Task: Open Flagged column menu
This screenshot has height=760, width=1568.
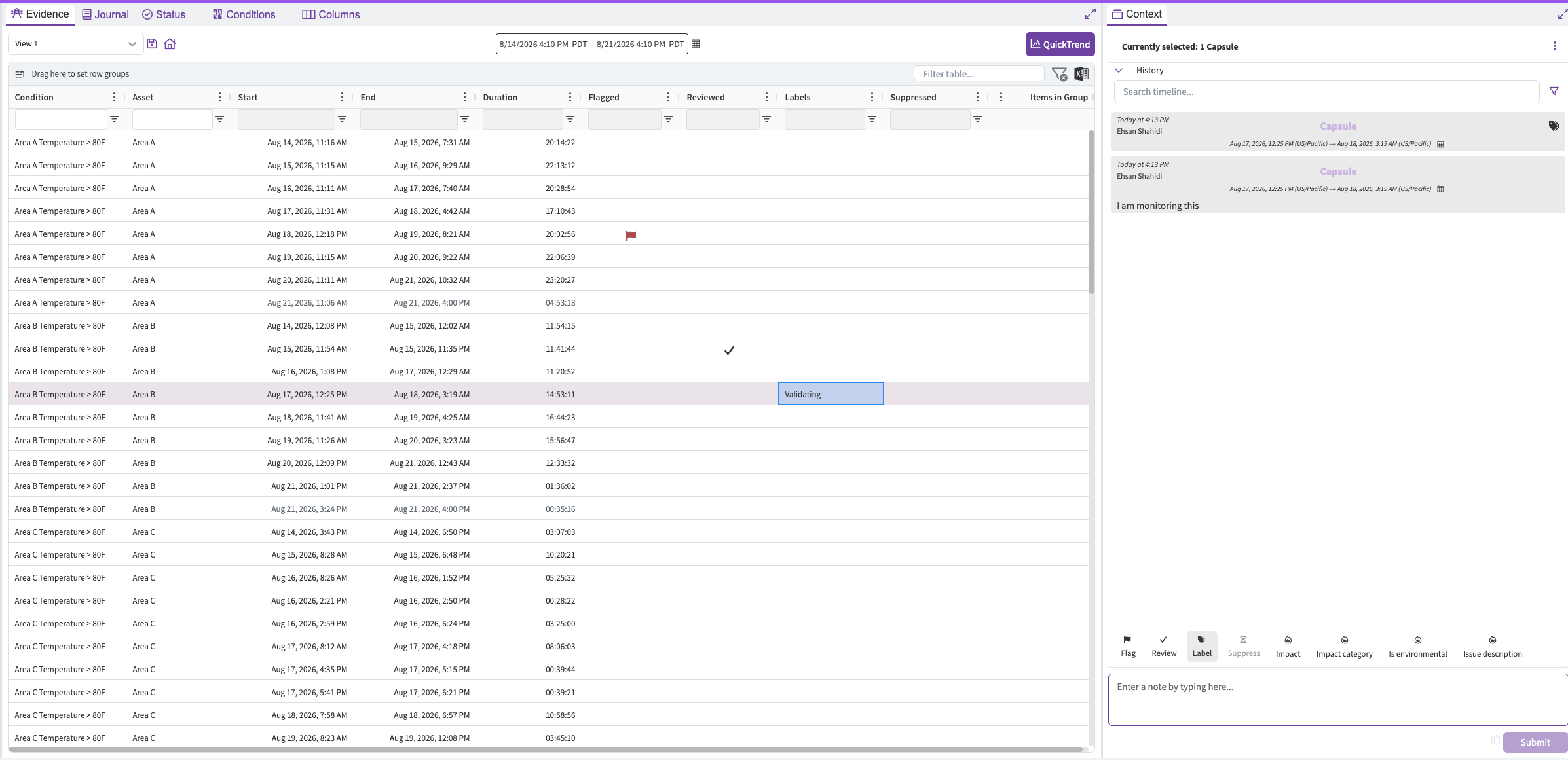Action: tap(668, 97)
